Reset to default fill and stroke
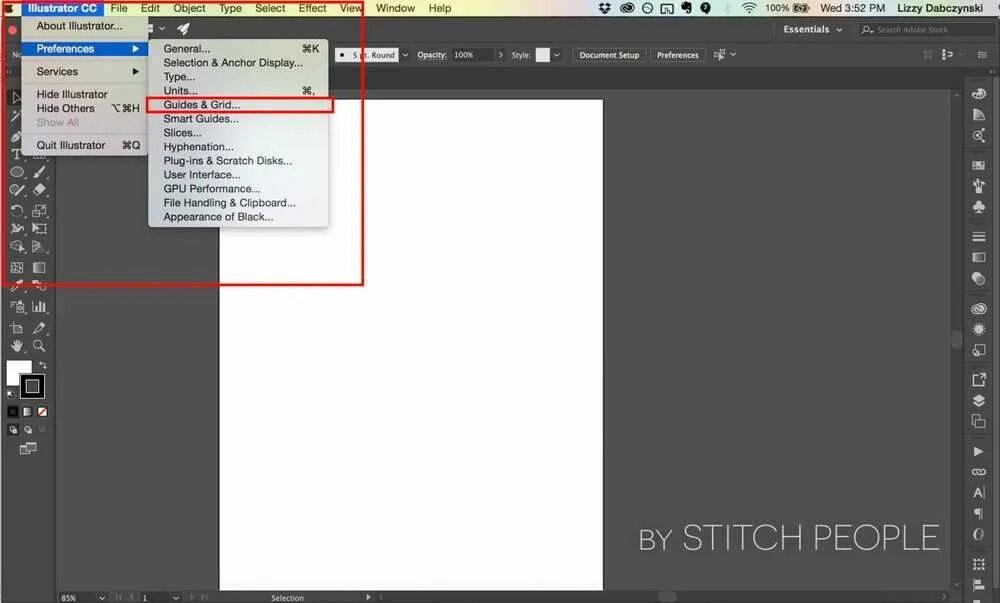 (x=11, y=395)
